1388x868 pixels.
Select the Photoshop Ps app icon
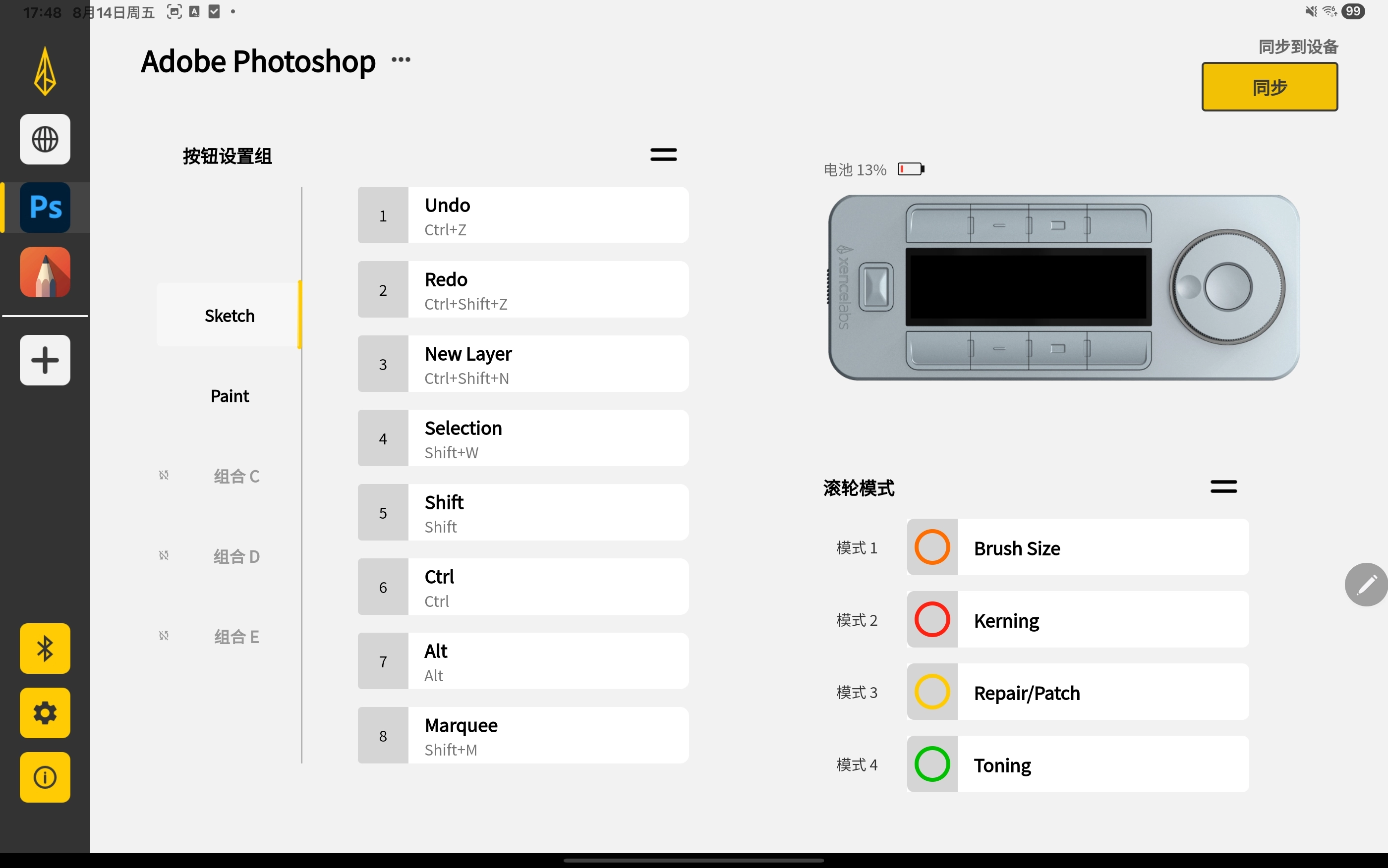pos(45,207)
